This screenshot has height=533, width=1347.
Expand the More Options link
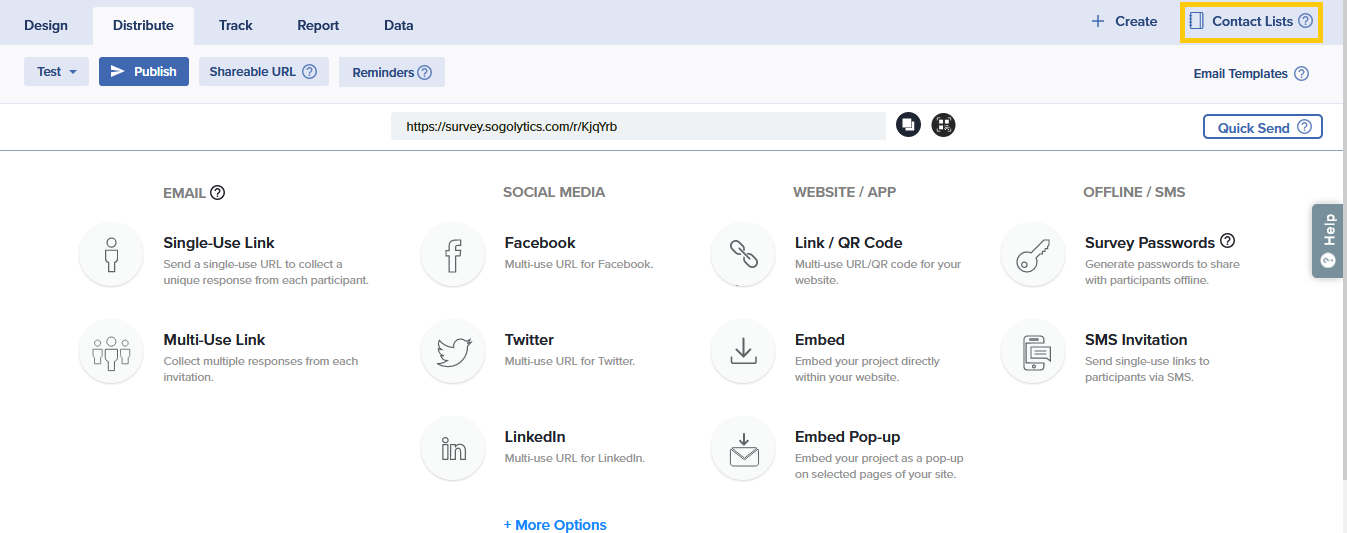tap(555, 525)
